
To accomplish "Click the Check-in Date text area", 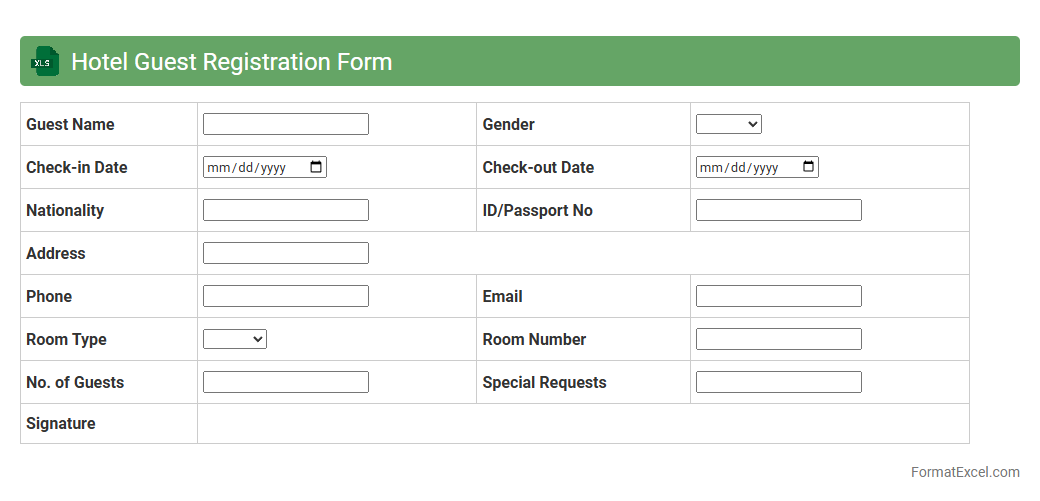I will (x=250, y=168).
